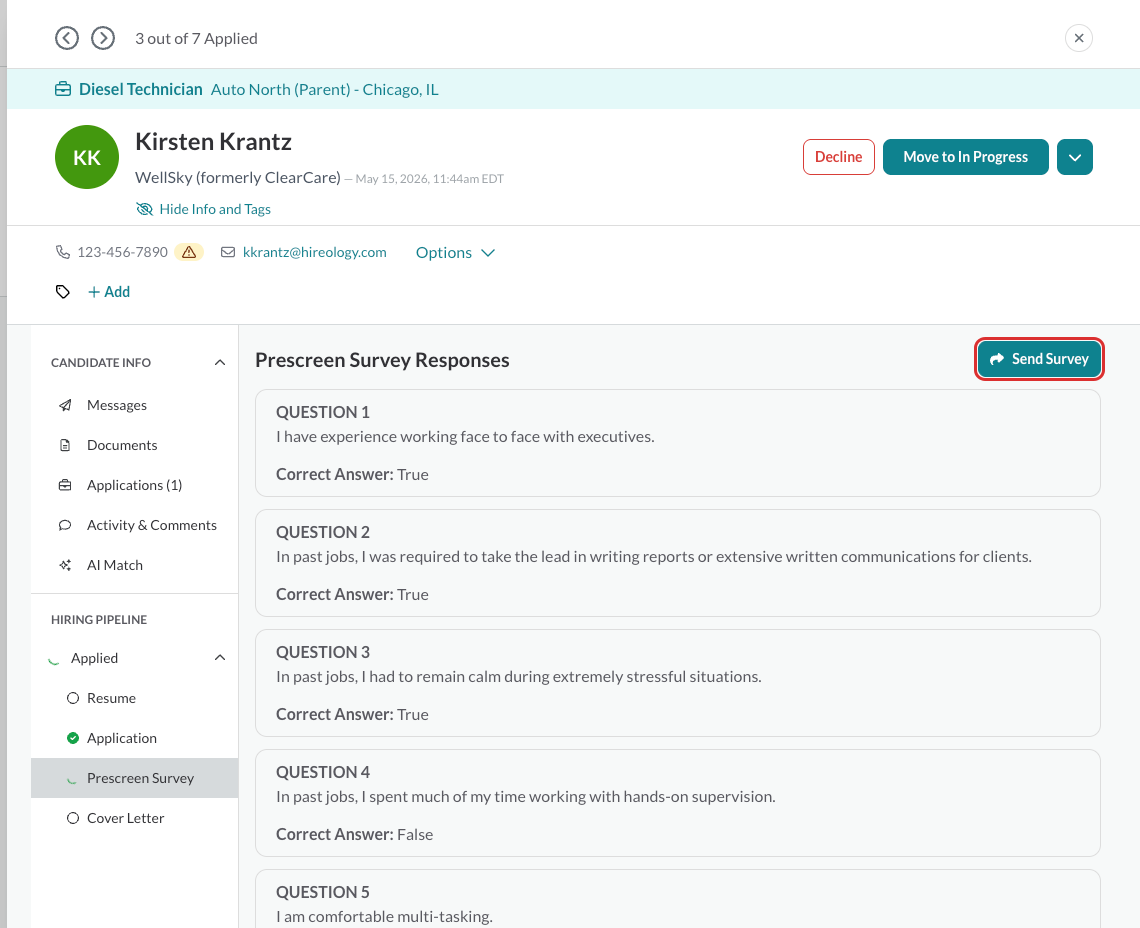The image size is (1140, 928).
Task: Open the Cover Letter pipeline step
Action: click(x=126, y=818)
